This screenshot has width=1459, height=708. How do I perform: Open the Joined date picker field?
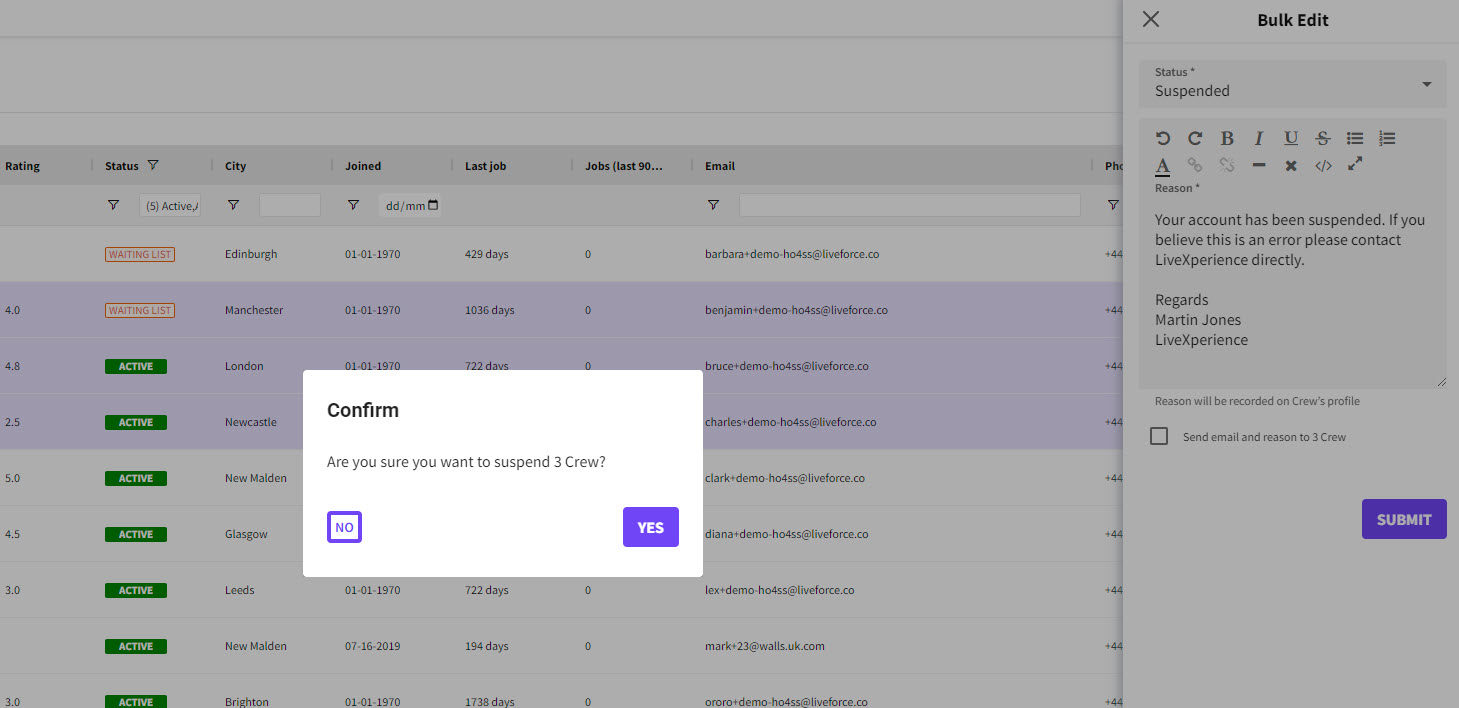(x=411, y=206)
